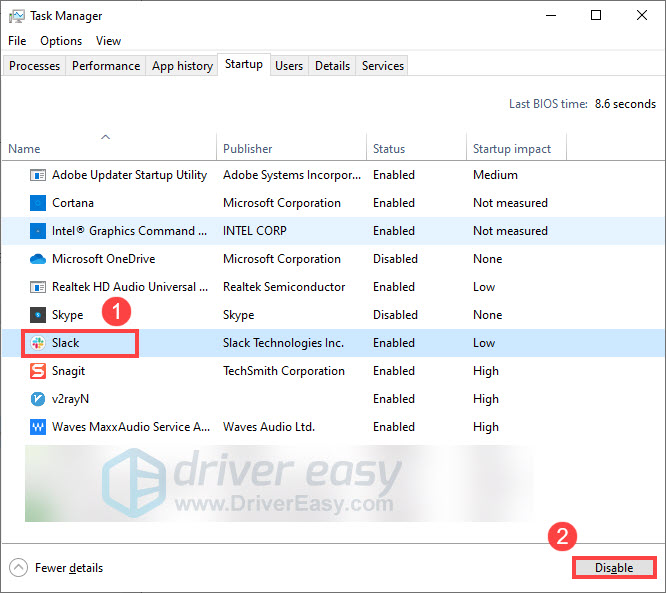Click the Microsoft OneDrive cloud icon

(38, 259)
